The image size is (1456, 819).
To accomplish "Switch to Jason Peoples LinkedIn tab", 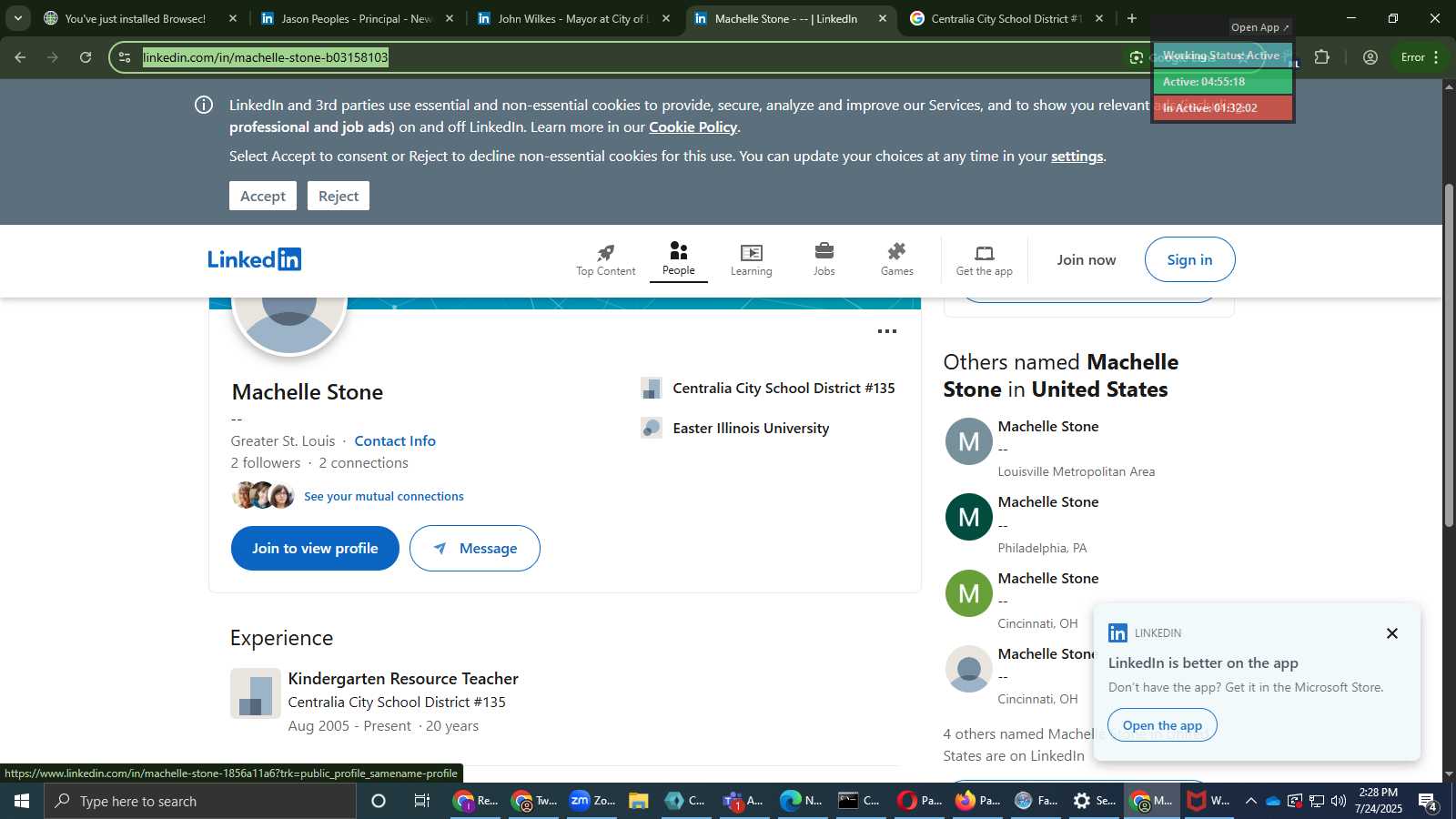I will point(356,18).
